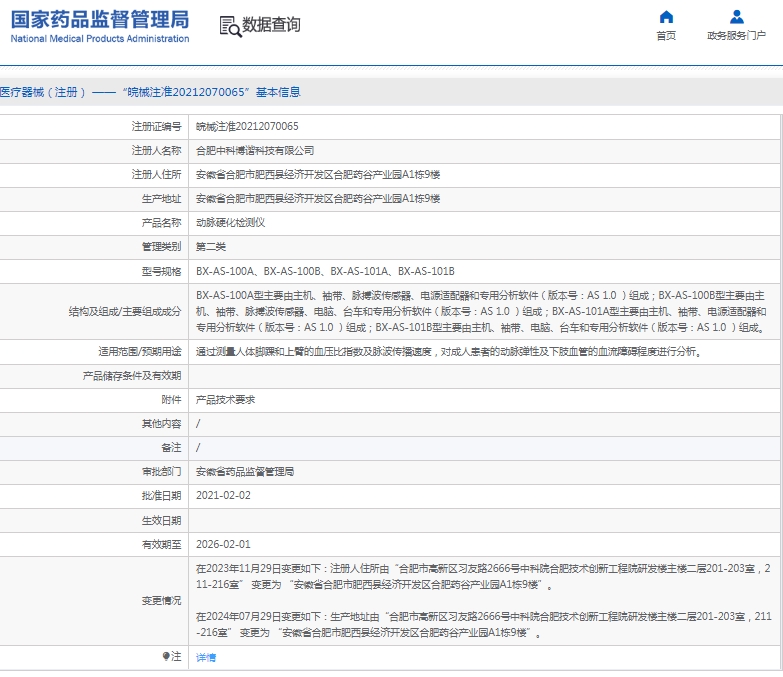Select model specs BX-AS-100A、BX-AS-100B value
This screenshot has width=783, height=677.
325,271
